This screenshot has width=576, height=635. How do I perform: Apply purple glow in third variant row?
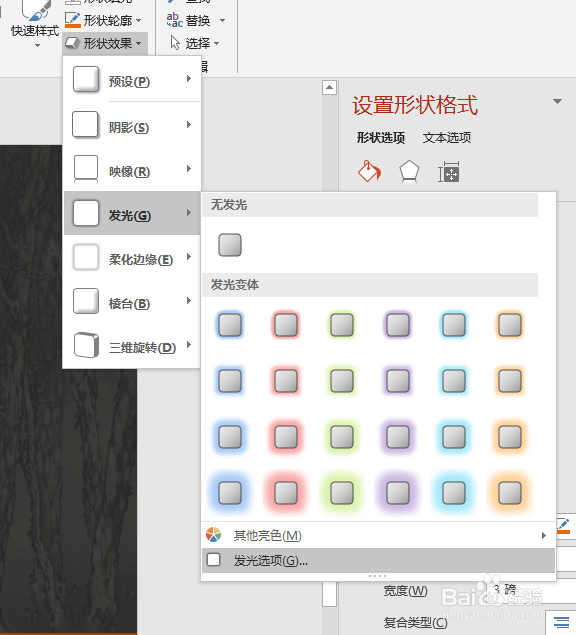[398, 437]
